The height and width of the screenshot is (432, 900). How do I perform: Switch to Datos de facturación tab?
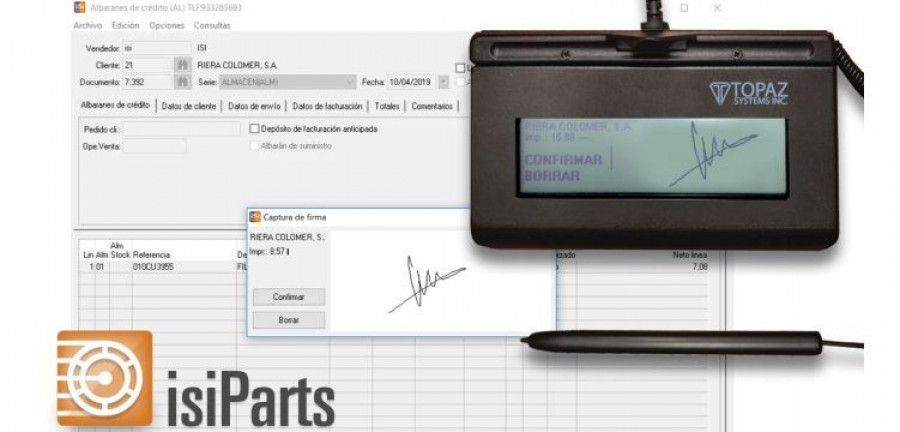327,106
